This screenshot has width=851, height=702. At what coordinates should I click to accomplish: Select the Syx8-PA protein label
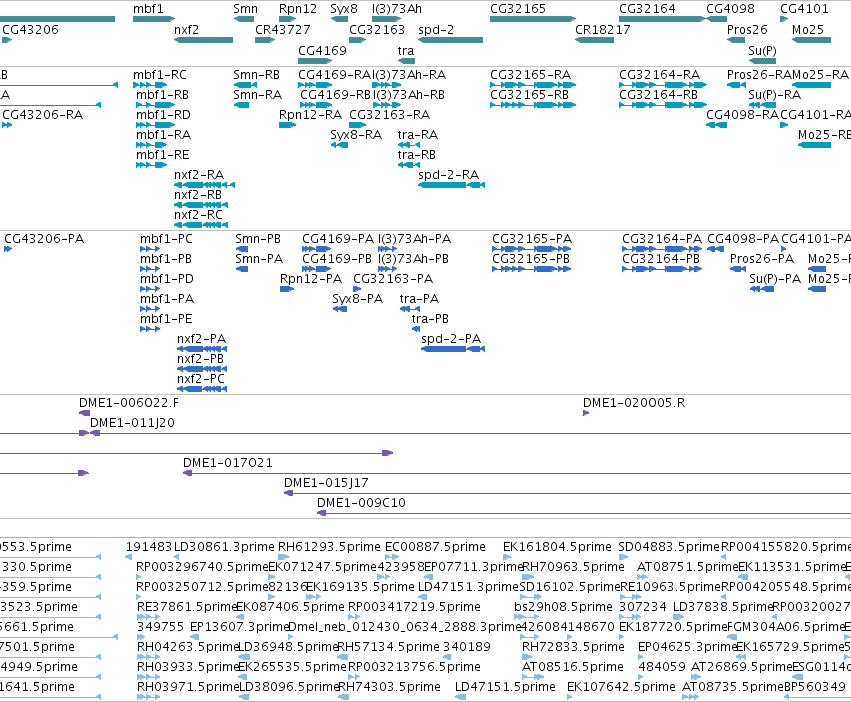point(357,299)
